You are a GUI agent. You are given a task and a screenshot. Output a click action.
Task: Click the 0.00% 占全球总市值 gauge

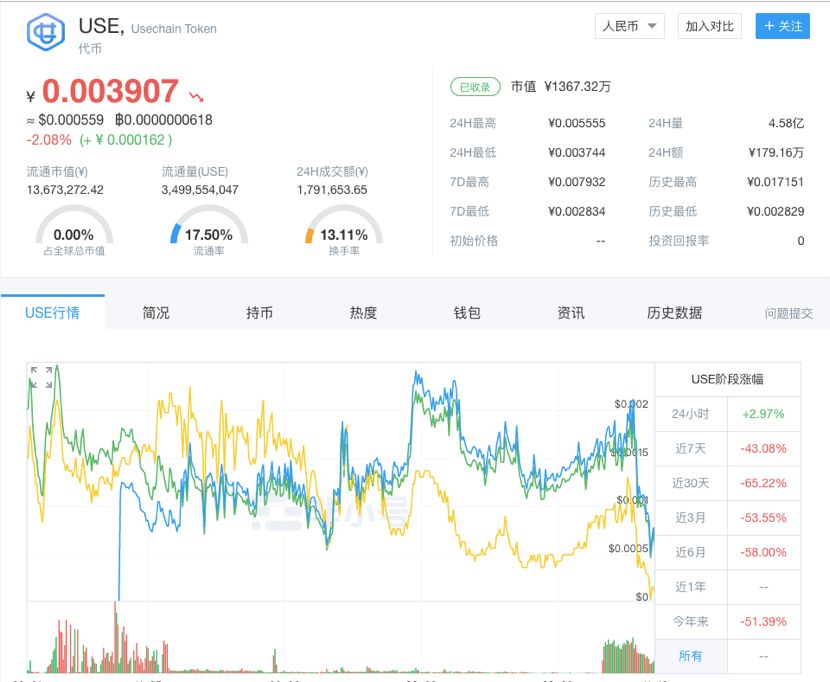[74, 230]
